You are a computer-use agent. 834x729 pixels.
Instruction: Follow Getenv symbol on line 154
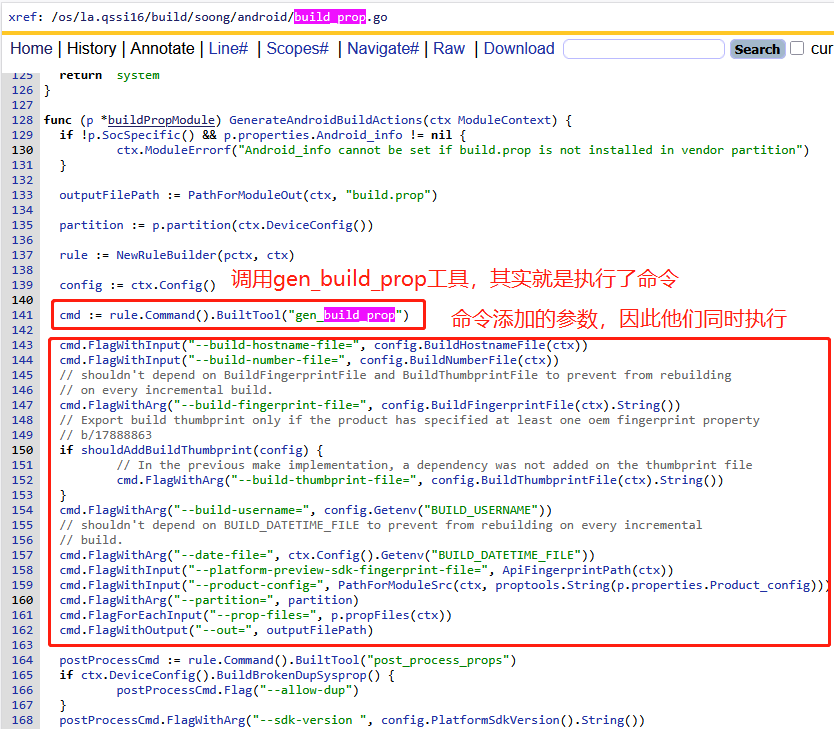tap(395, 510)
